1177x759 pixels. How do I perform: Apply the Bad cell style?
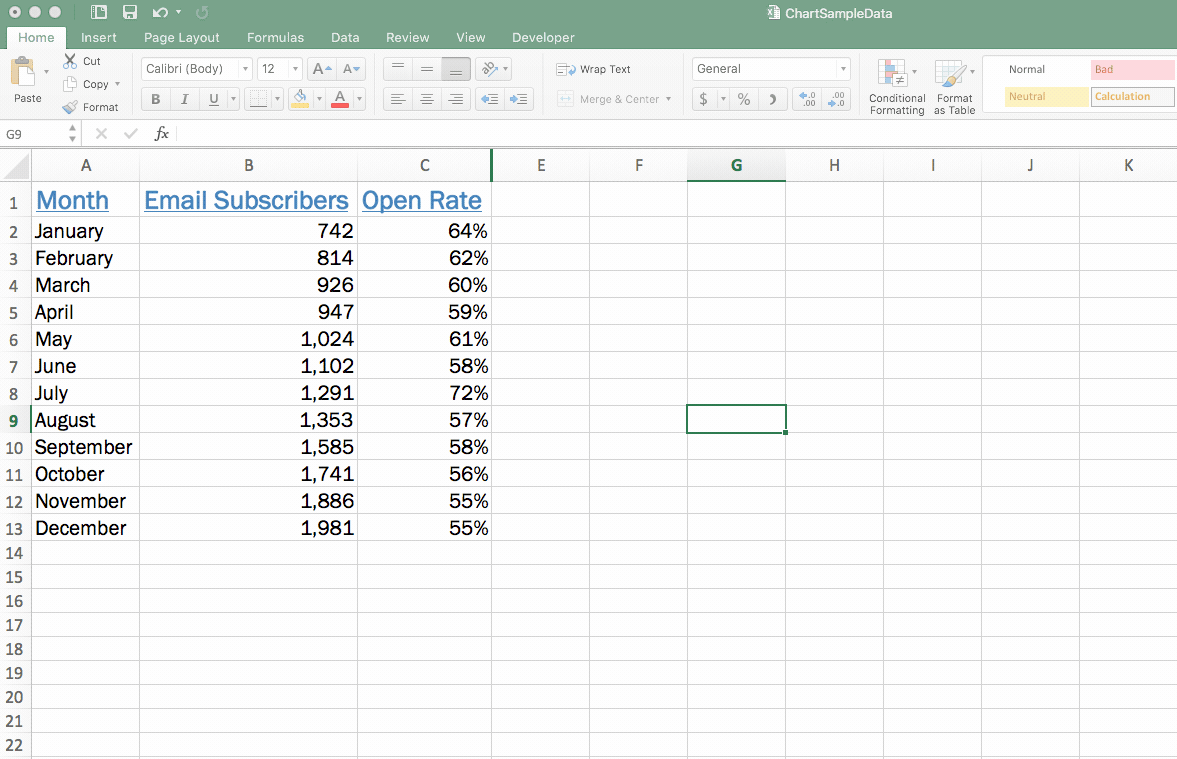point(1130,69)
